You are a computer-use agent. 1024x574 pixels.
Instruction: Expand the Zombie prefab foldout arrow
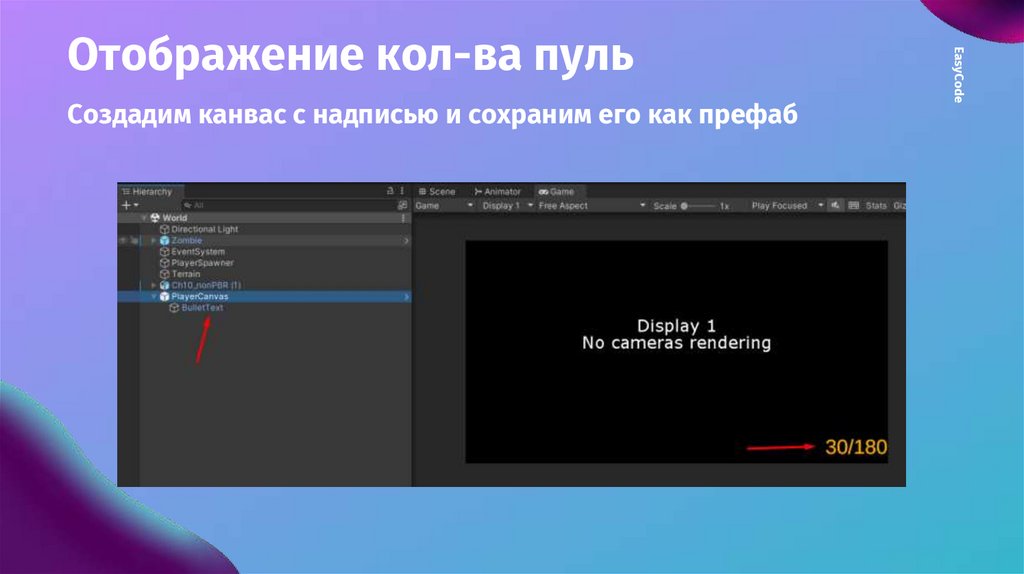pos(154,240)
